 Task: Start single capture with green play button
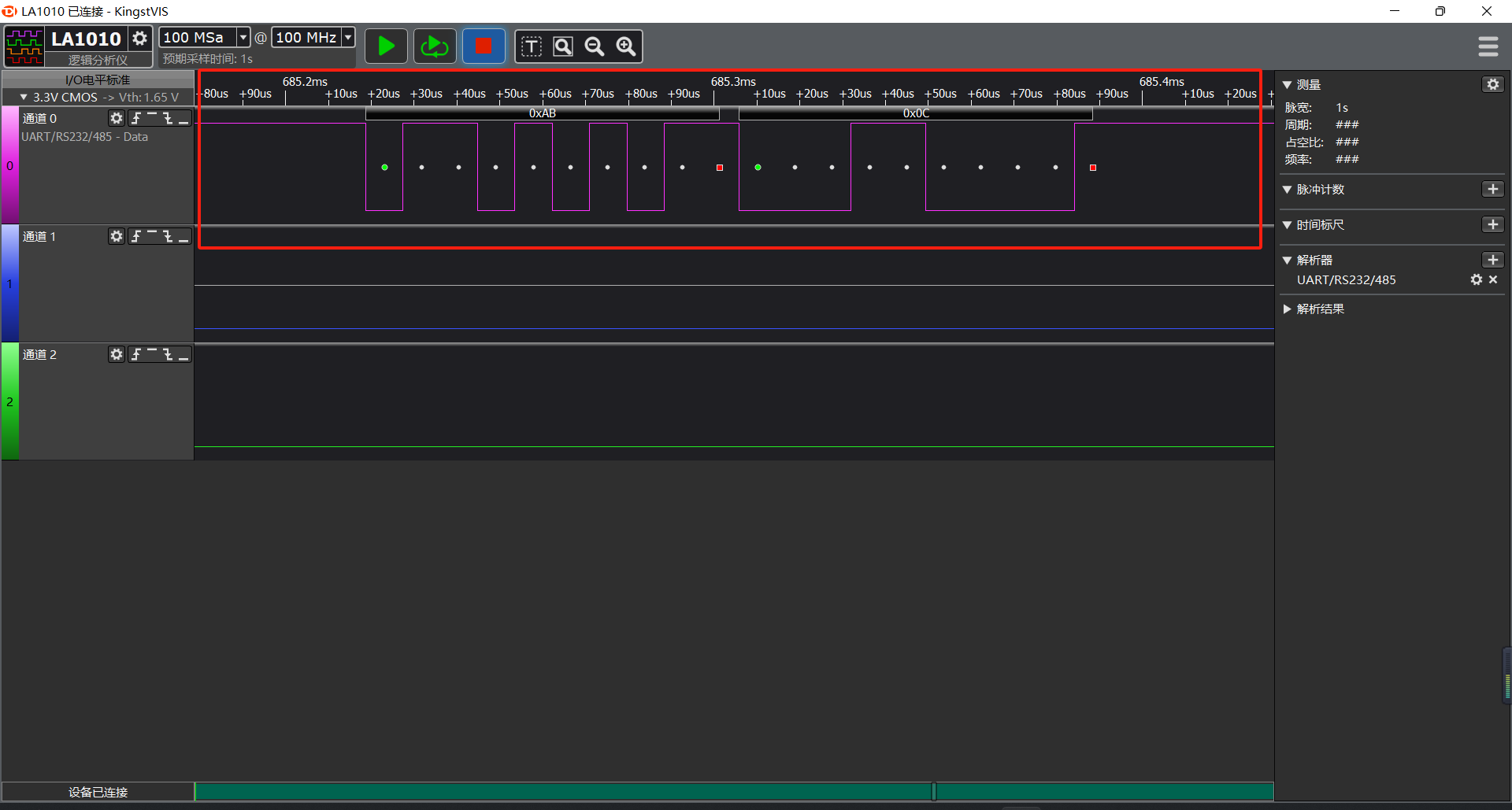(386, 46)
